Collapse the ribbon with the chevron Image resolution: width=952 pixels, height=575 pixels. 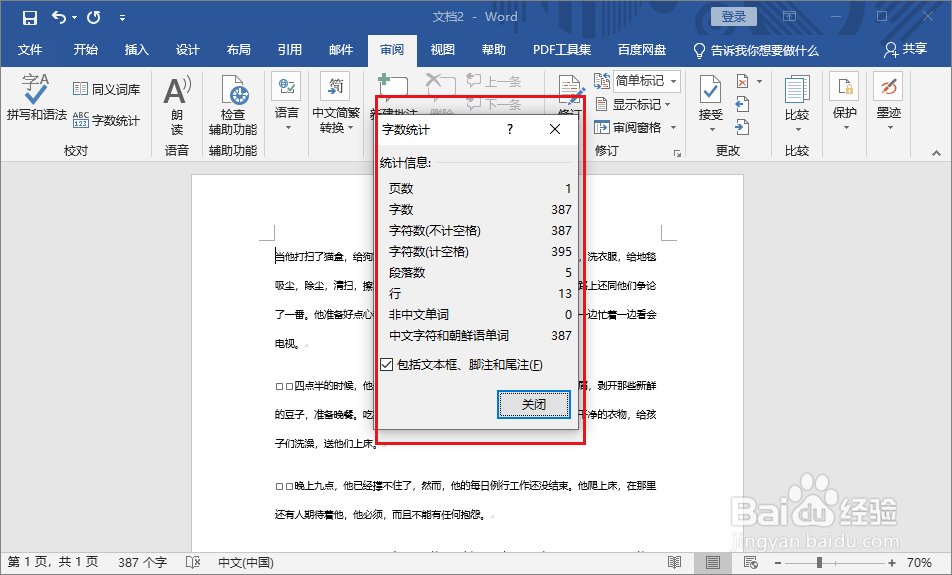[936, 153]
